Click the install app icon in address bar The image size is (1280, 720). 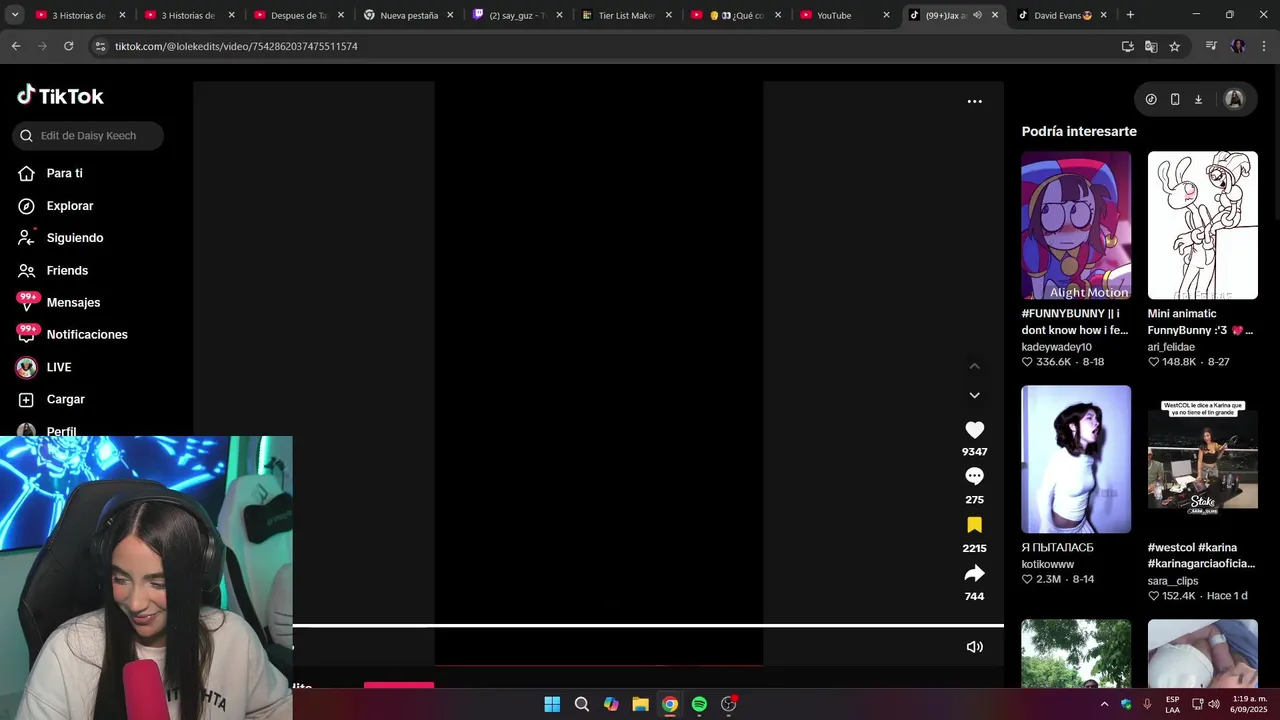coord(1128,46)
